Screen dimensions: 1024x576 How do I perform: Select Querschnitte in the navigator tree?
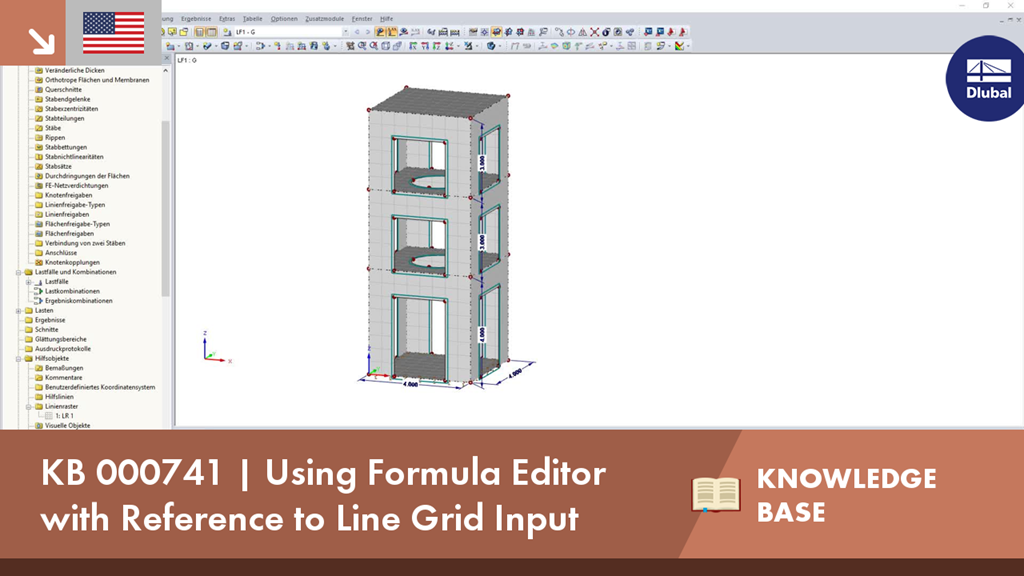[63, 89]
